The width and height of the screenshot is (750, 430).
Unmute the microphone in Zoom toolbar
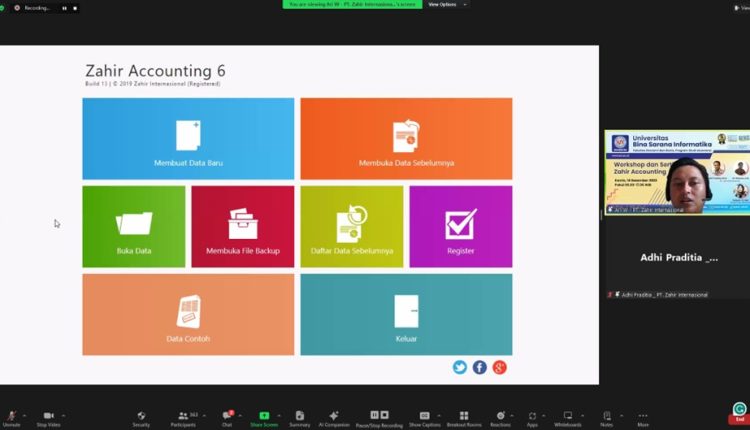pos(11,419)
